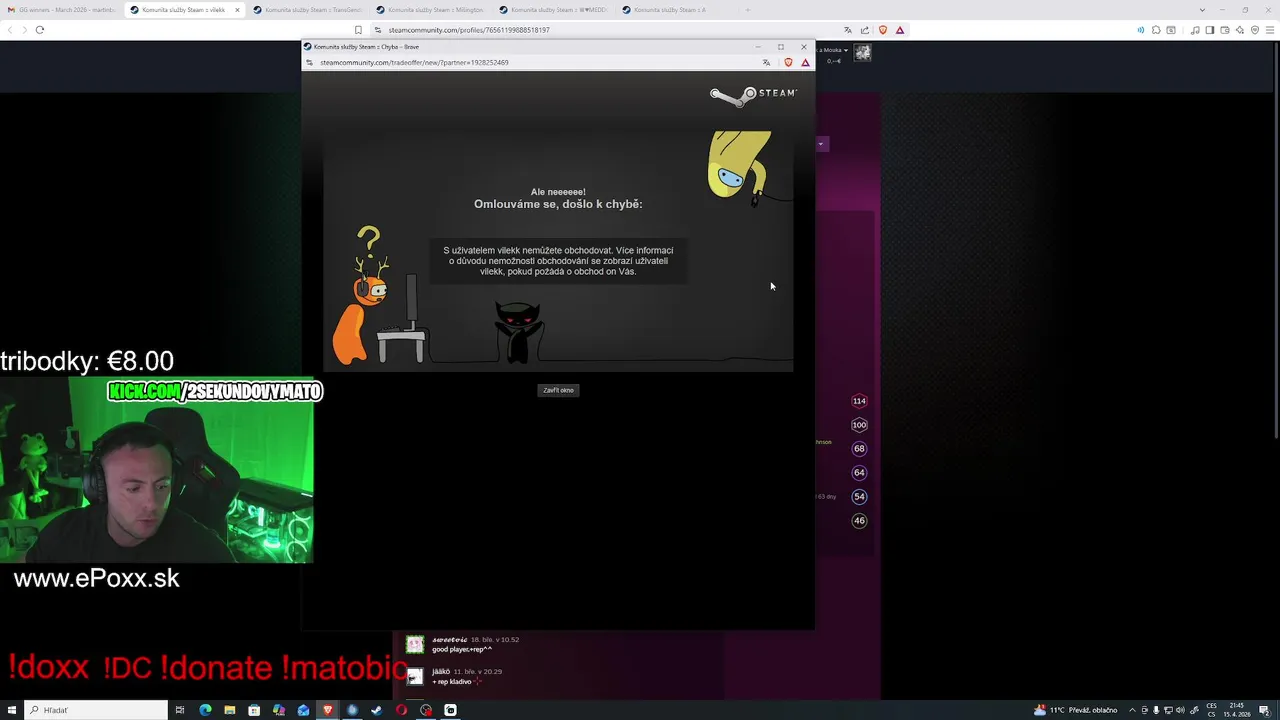The width and height of the screenshot is (1280, 720).
Task: Open Brave playlist music note icon
Action: click(x=1195, y=30)
